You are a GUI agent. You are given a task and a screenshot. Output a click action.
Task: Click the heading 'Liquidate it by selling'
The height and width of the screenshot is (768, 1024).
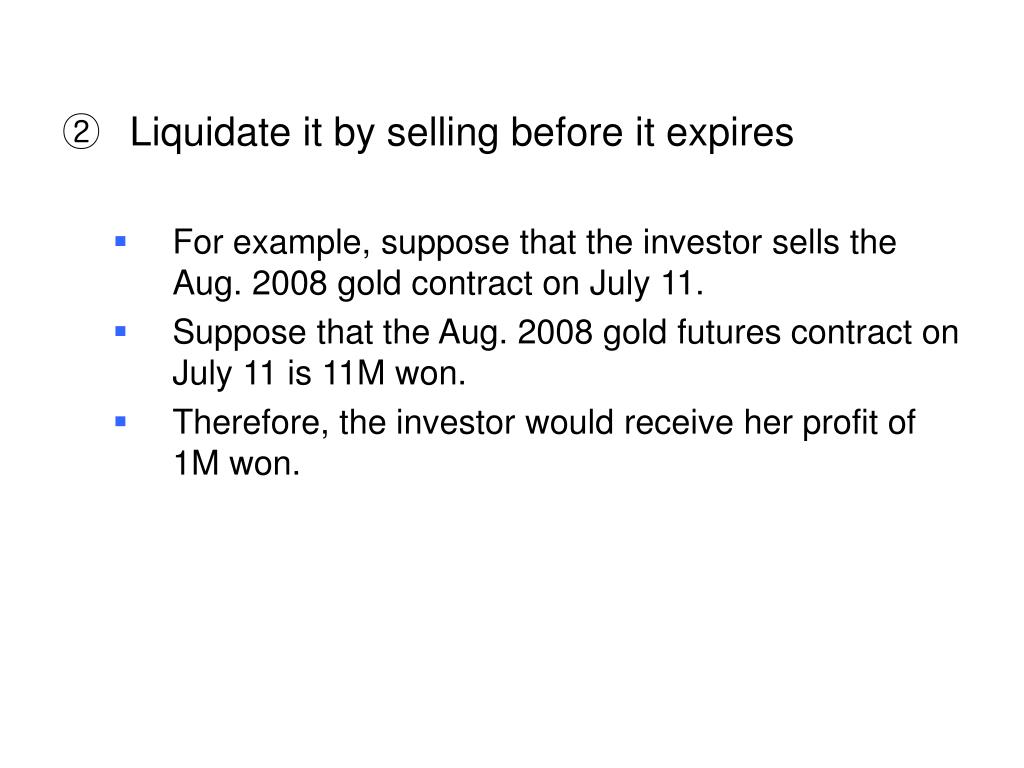(x=315, y=134)
